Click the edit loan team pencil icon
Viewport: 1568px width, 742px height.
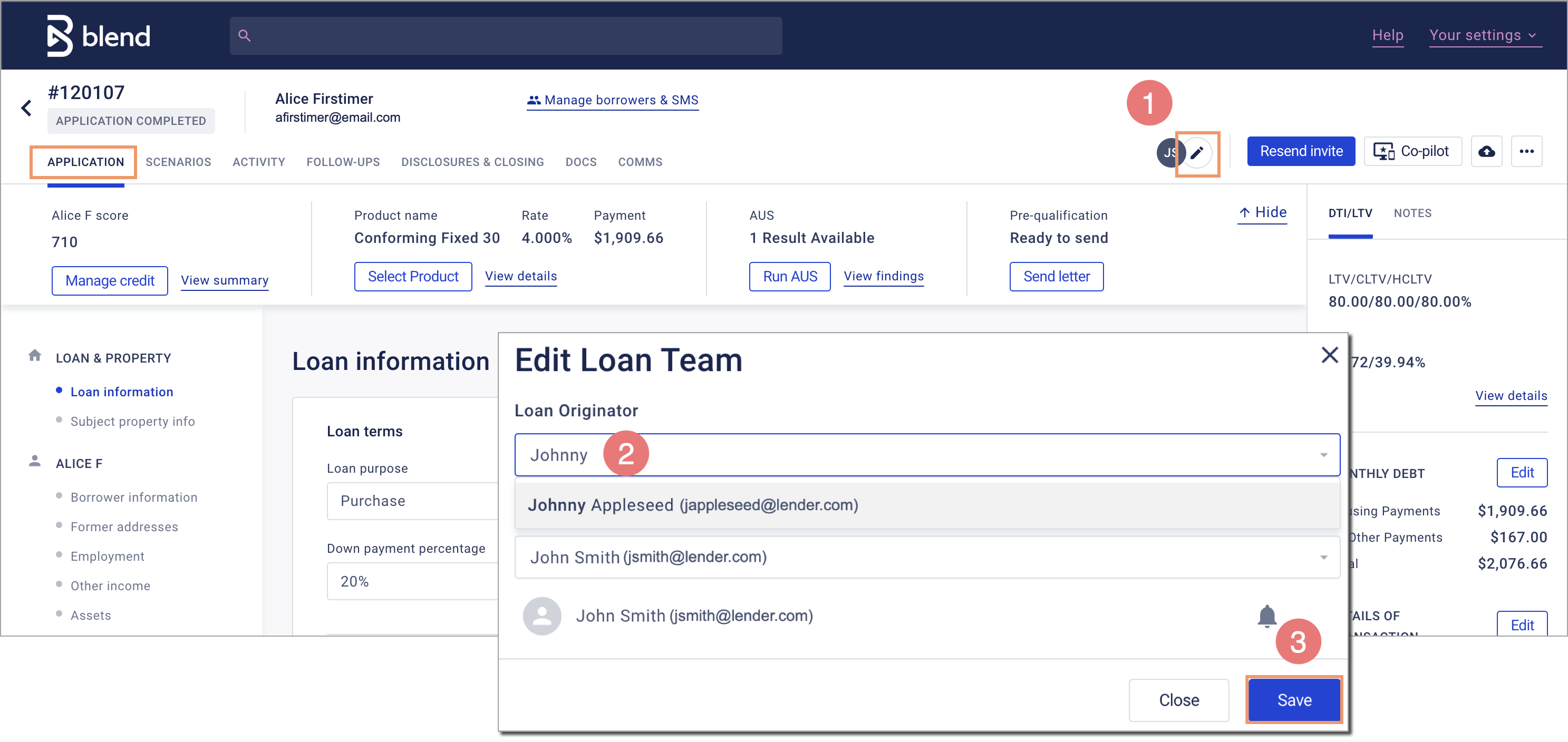click(x=1197, y=152)
